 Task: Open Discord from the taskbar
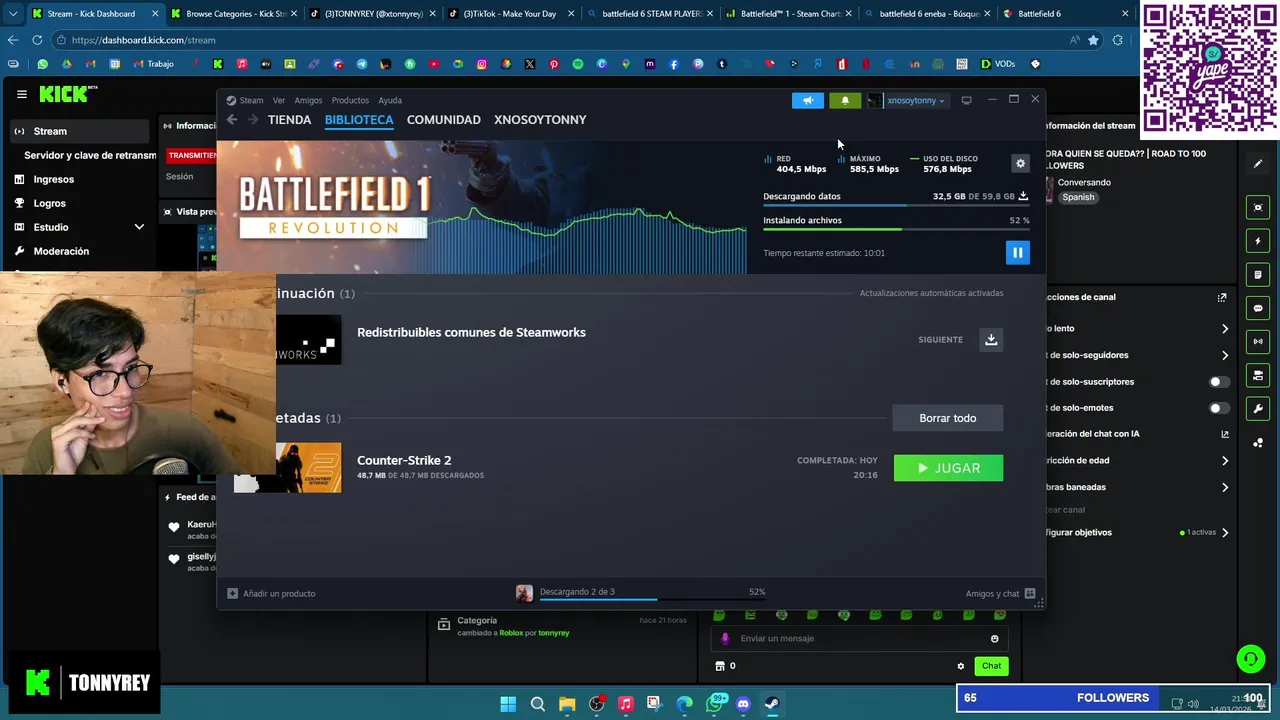tap(743, 704)
